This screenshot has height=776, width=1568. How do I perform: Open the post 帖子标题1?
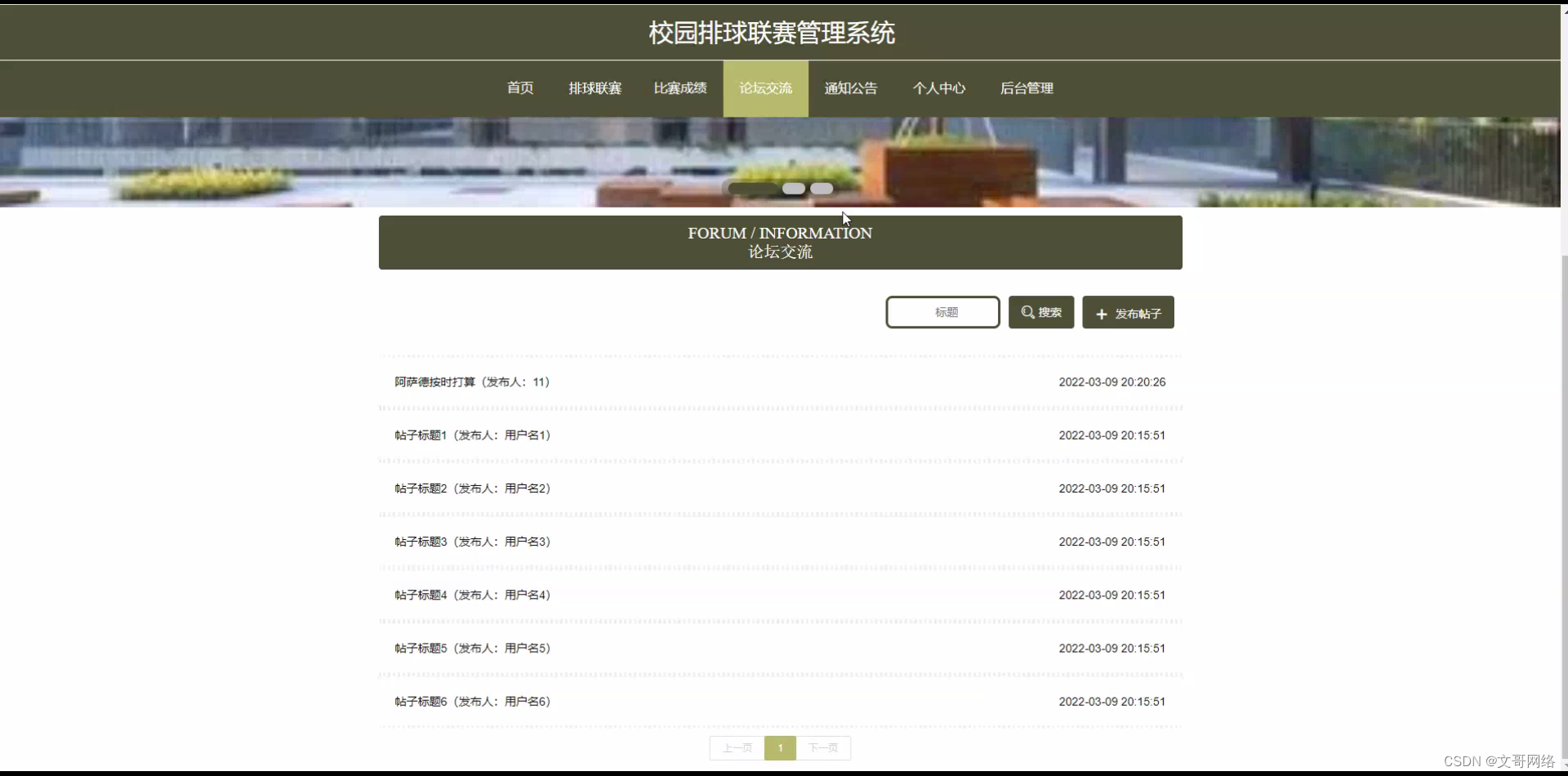(471, 435)
